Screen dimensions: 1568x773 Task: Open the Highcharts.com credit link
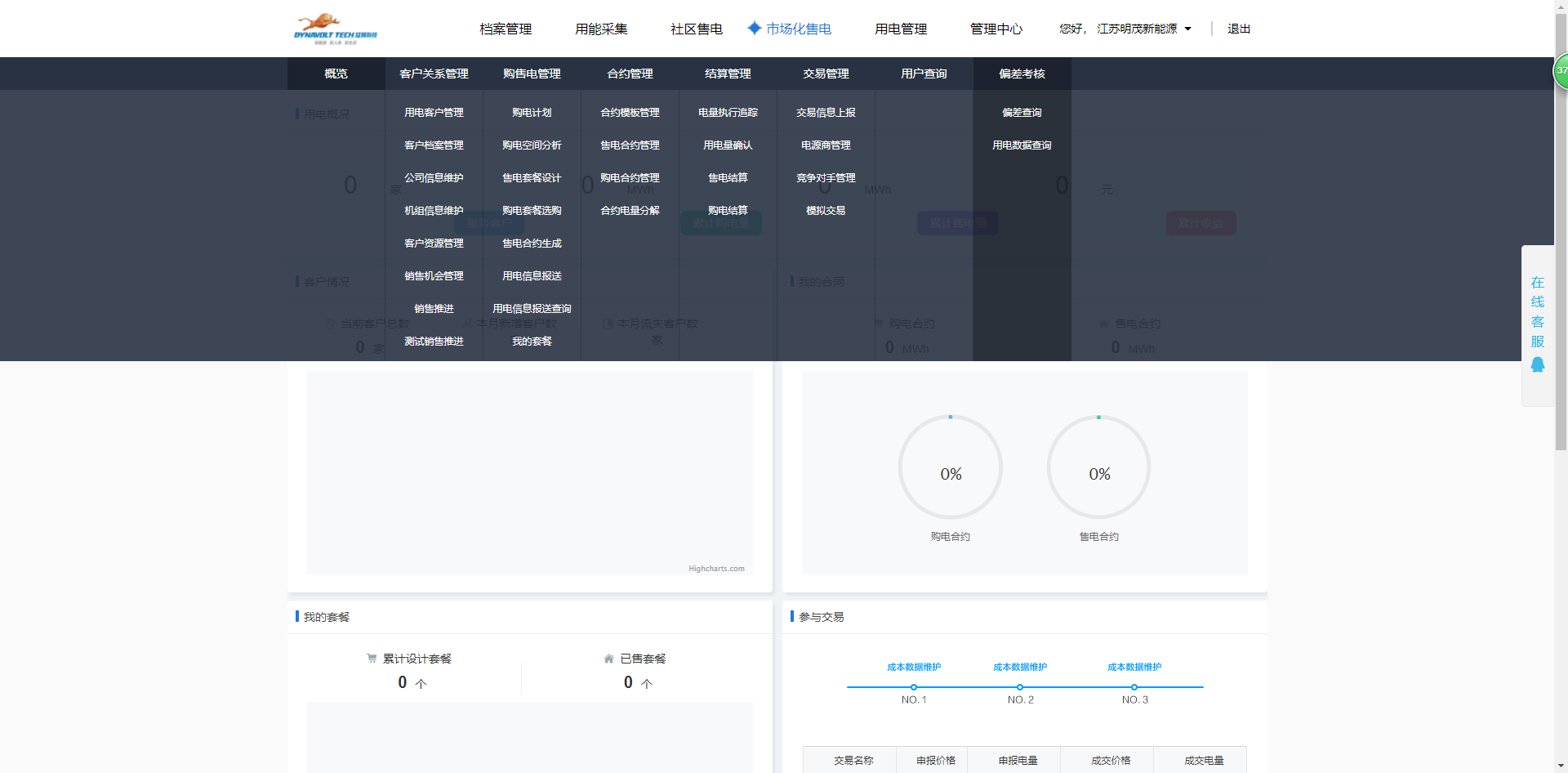(x=716, y=569)
